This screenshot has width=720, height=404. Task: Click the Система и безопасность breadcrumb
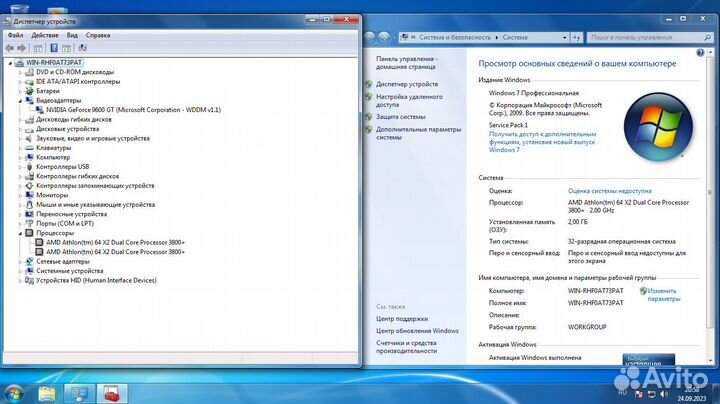[x=455, y=37]
